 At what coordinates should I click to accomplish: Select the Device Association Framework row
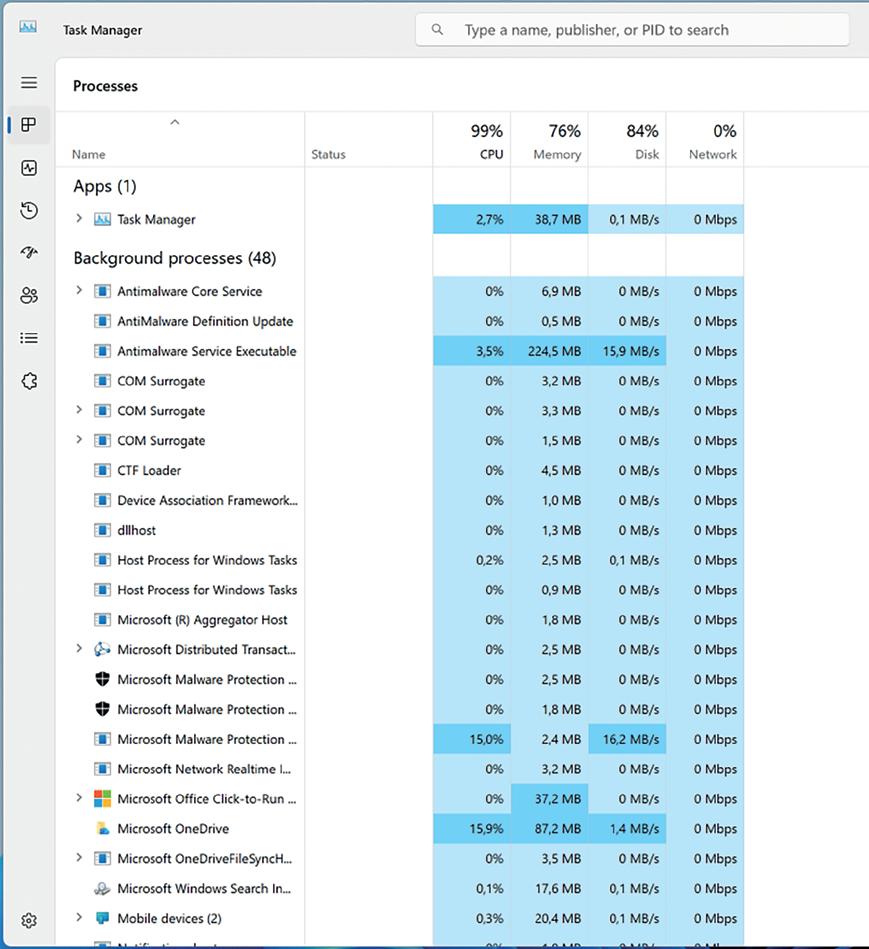click(399, 501)
